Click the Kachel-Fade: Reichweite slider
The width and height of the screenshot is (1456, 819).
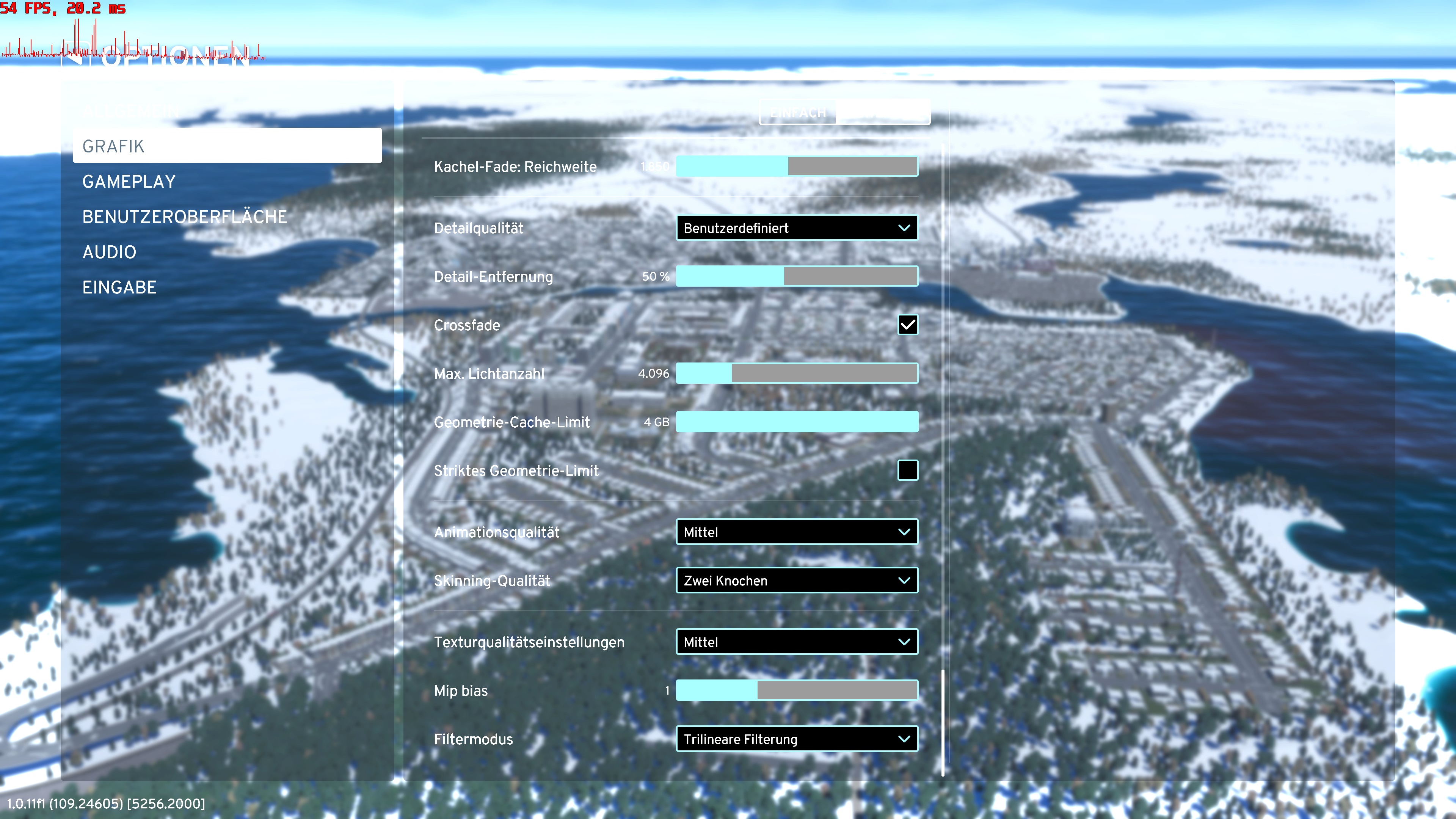(796, 167)
